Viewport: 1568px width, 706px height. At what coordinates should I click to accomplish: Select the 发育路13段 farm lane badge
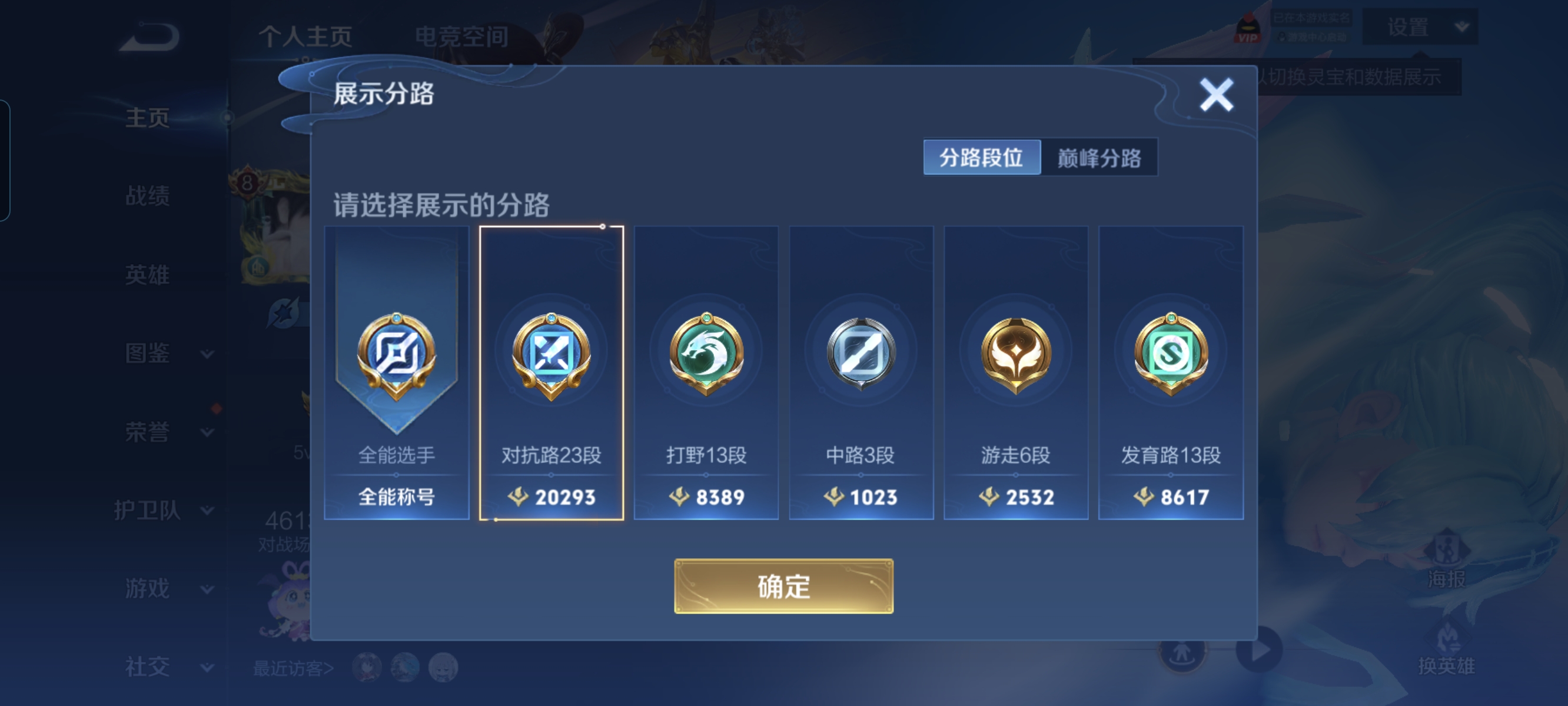(x=1171, y=354)
